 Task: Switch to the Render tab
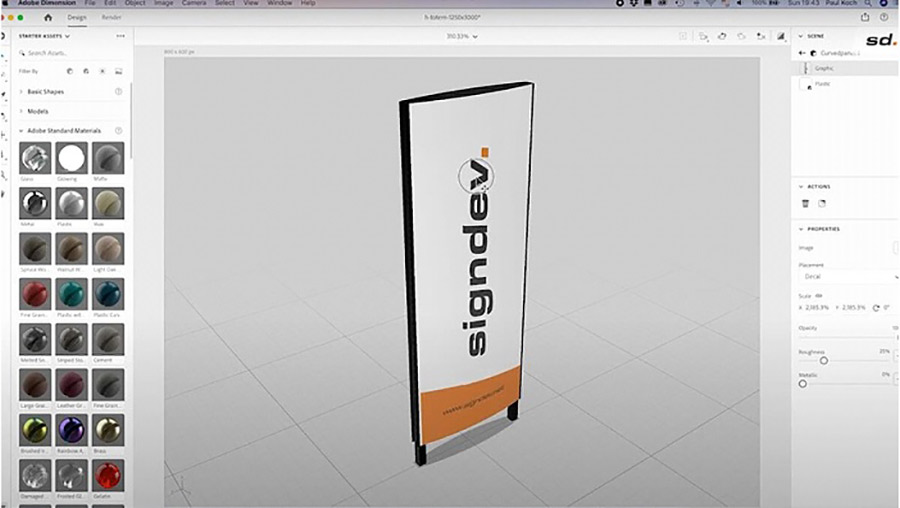coord(111,17)
